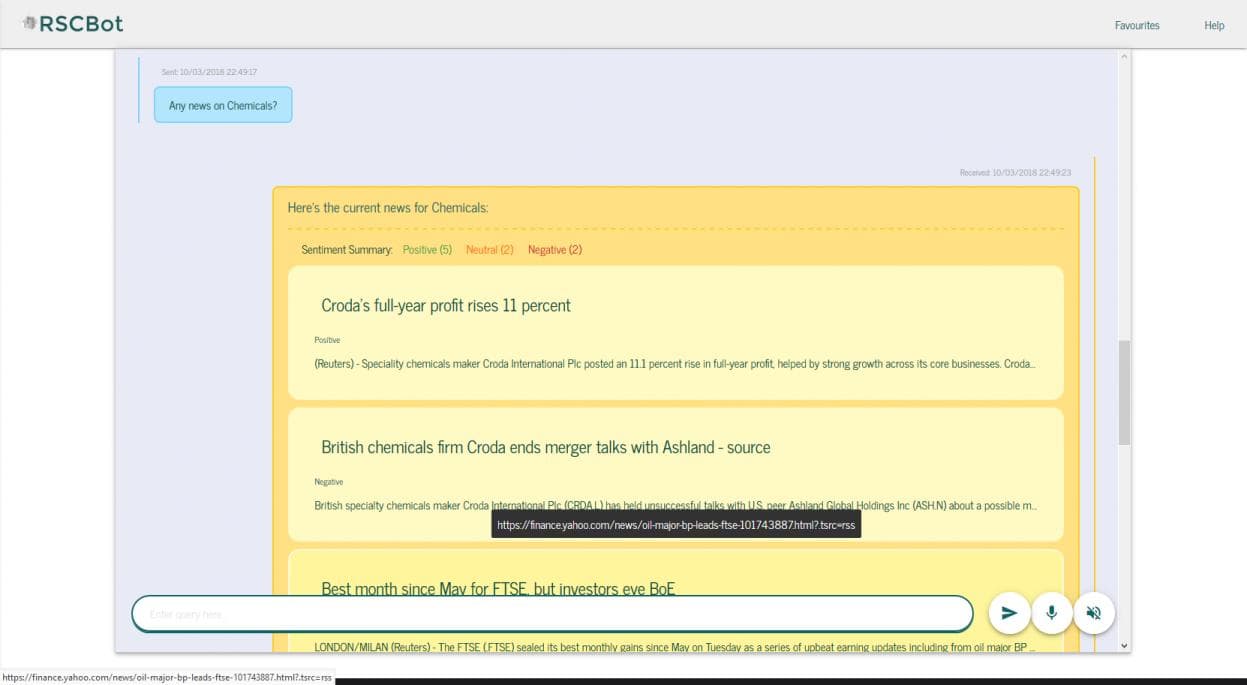Click the scrollbar down arrow
The width and height of the screenshot is (1247, 685).
1124,646
